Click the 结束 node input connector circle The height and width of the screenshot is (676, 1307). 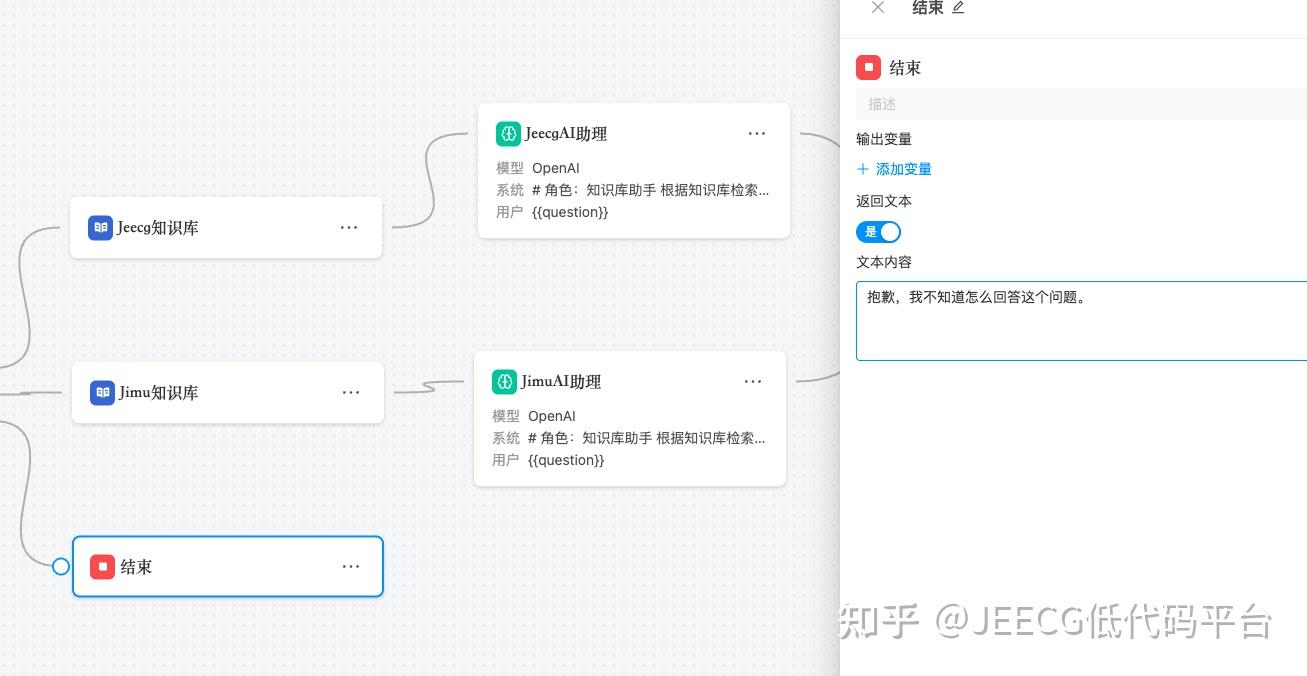click(x=61, y=566)
